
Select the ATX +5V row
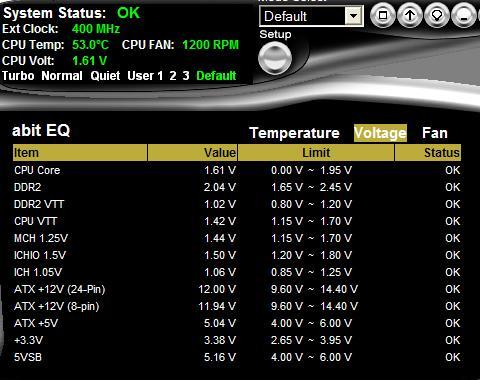point(237,323)
